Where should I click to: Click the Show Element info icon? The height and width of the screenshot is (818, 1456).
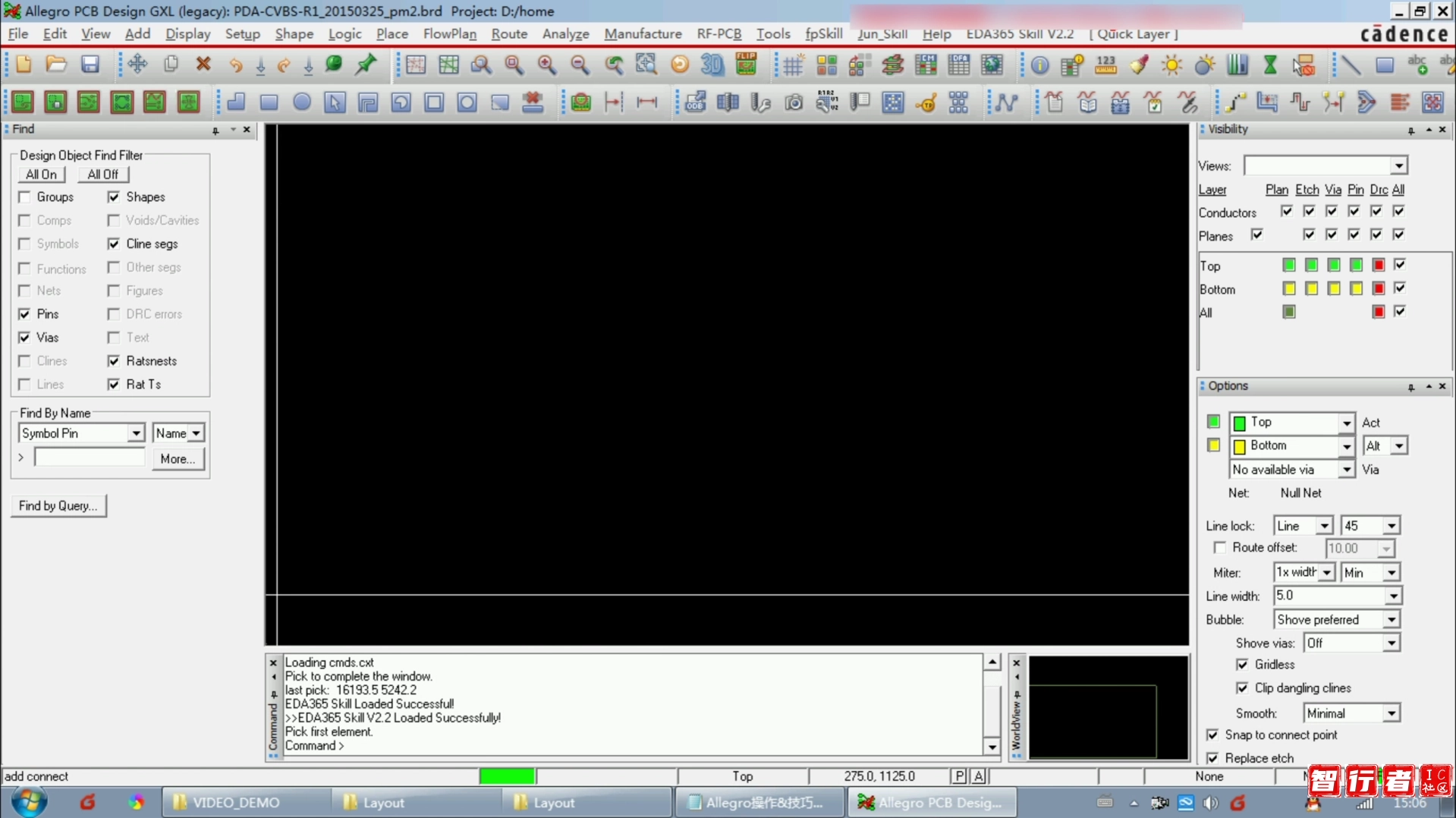click(x=1040, y=64)
